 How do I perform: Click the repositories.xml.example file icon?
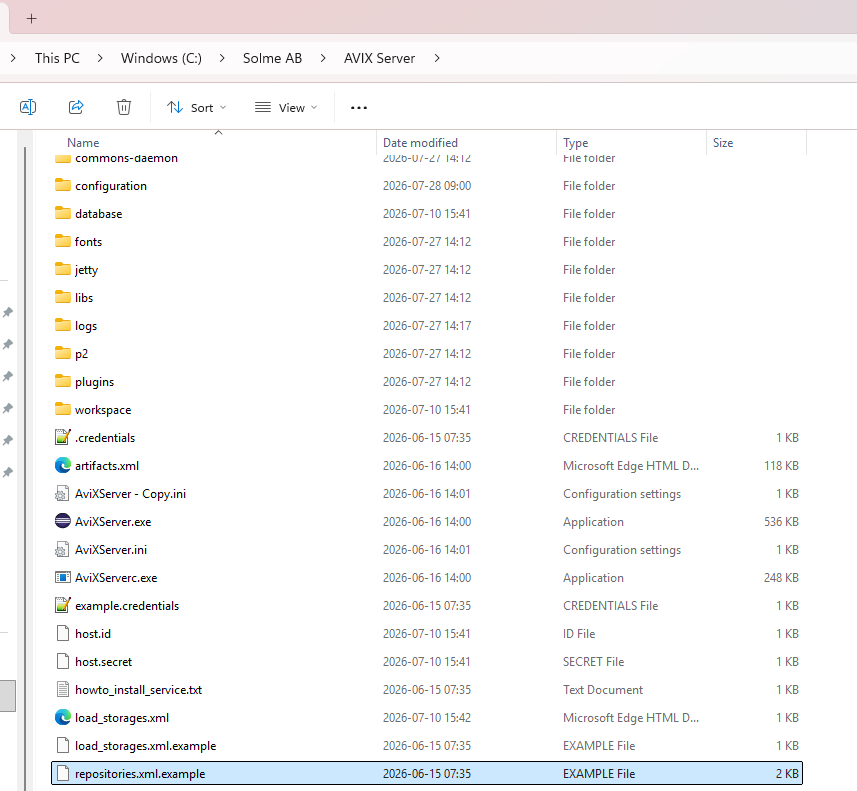63,773
